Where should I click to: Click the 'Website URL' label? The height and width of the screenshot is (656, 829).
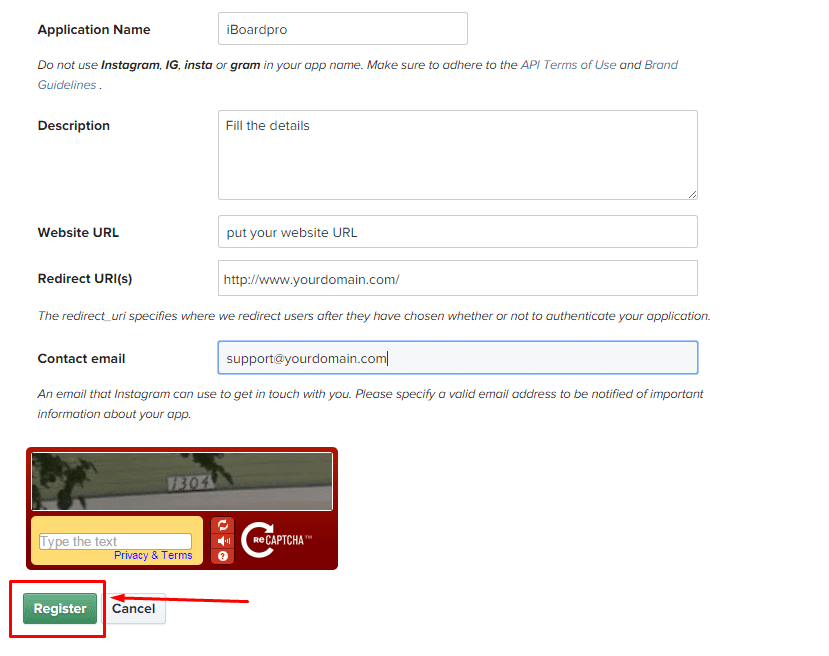(x=78, y=233)
